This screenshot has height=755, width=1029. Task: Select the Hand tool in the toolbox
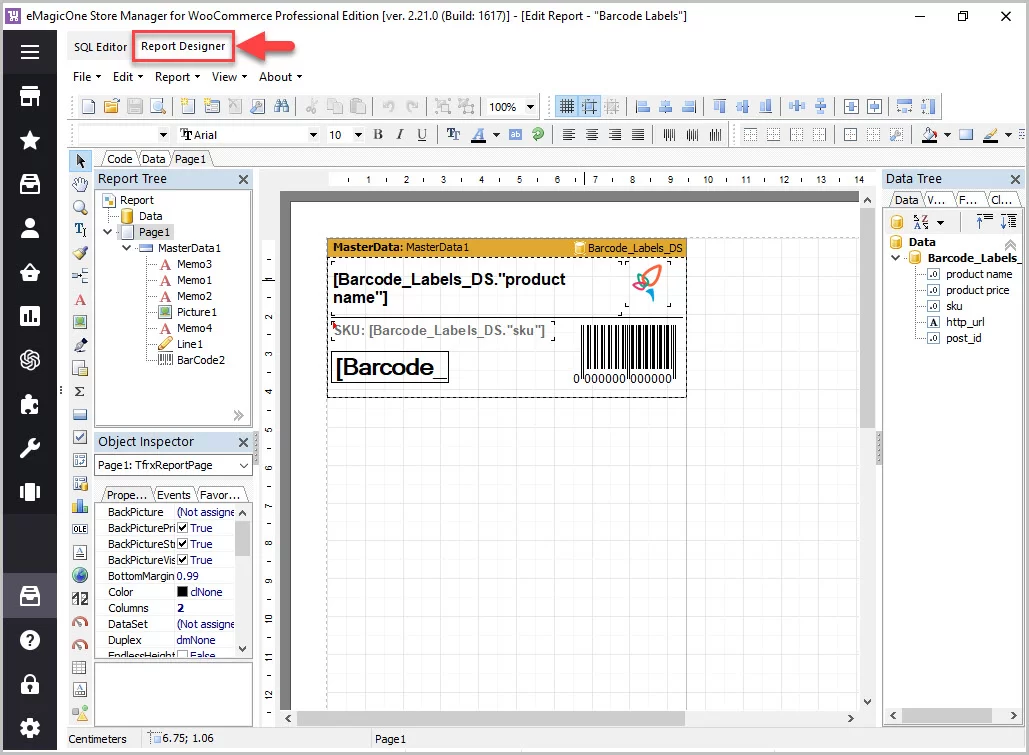[x=80, y=184]
